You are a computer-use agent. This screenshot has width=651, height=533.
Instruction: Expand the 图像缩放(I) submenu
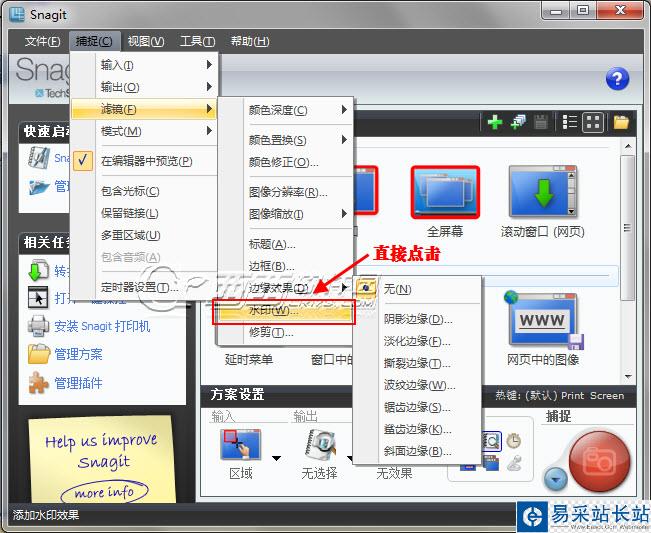pyautogui.click(x=286, y=214)
